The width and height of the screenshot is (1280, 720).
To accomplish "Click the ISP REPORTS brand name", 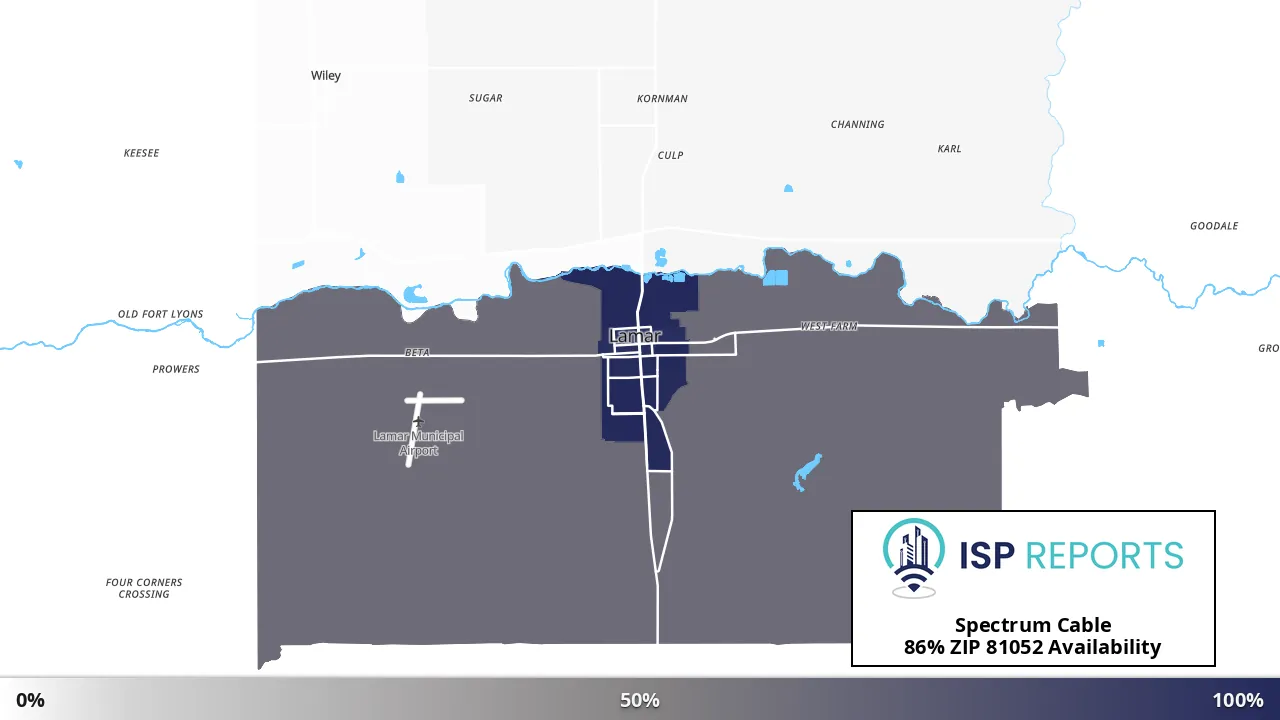I will tap(1071, 555).
